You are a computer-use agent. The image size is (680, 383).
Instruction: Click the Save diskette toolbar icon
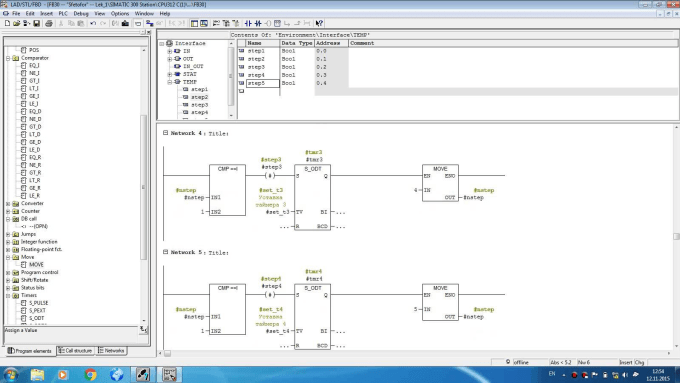[36, 23]
